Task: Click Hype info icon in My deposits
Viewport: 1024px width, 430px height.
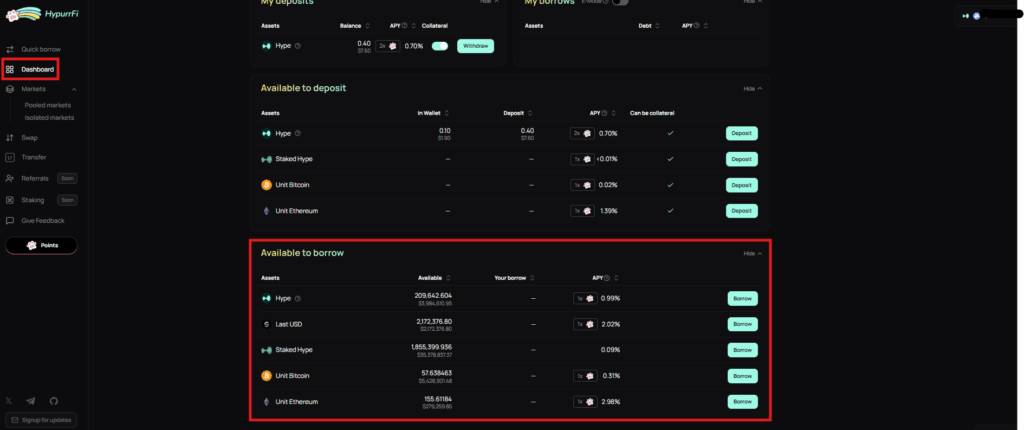Action: point(298,46)
